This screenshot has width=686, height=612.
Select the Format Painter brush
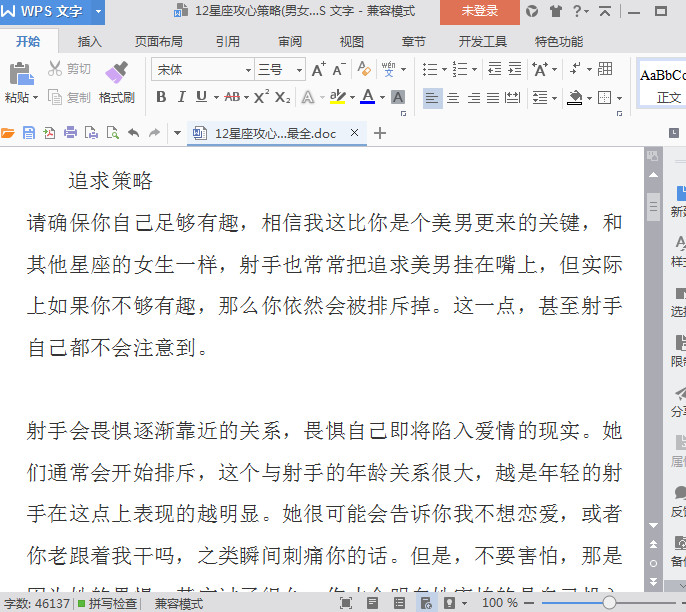click(116, 73)
